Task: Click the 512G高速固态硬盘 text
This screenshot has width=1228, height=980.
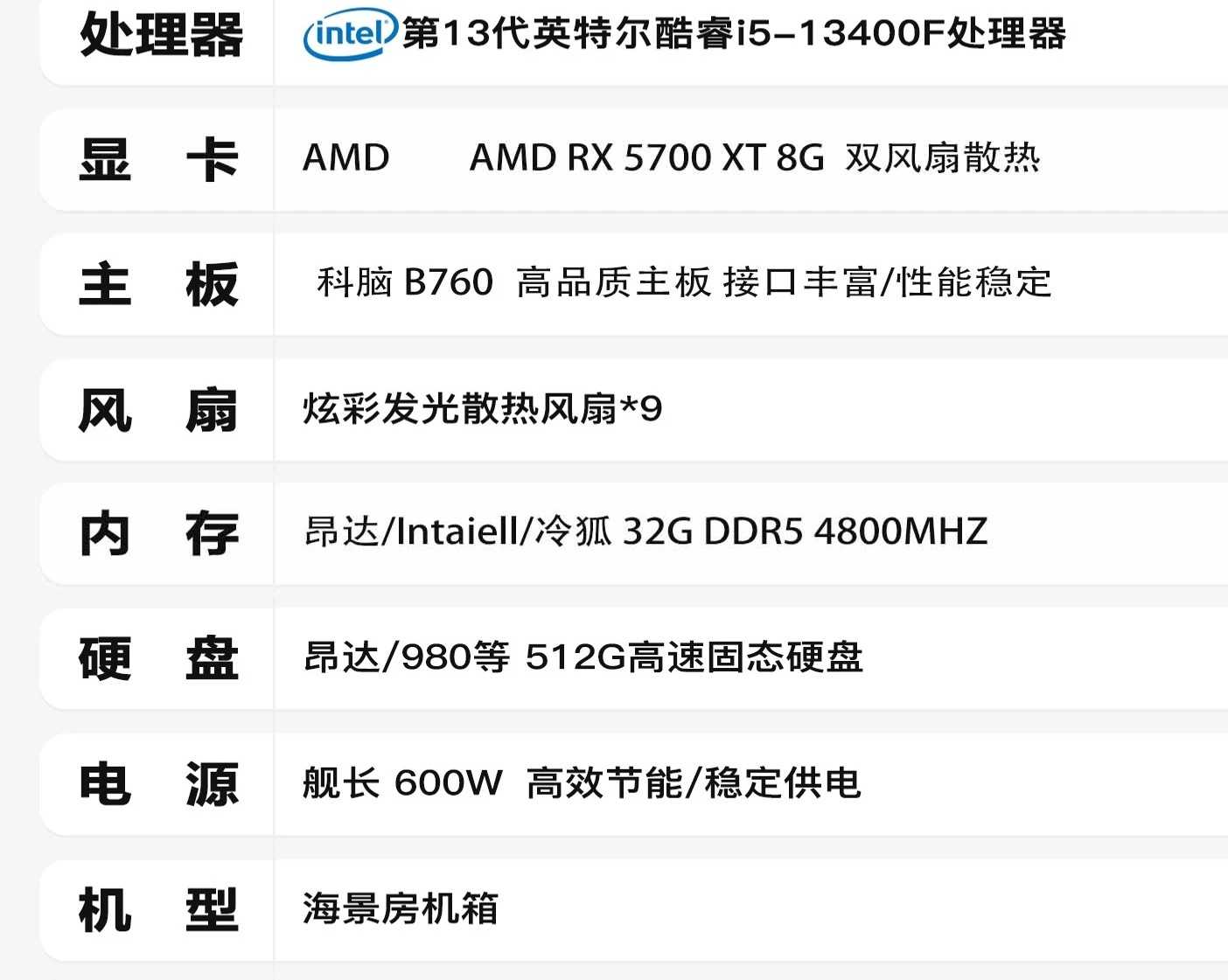Action: (694, 657)
